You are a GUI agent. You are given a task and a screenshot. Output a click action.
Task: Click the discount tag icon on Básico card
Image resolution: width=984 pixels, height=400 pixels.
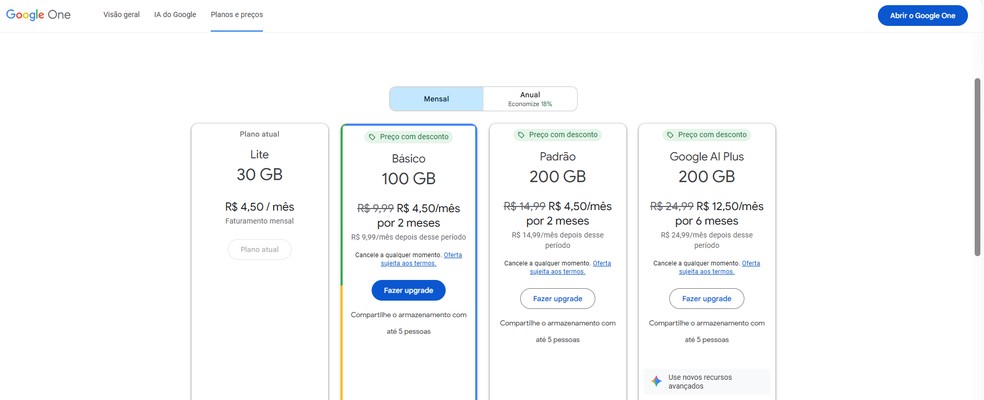372,136
